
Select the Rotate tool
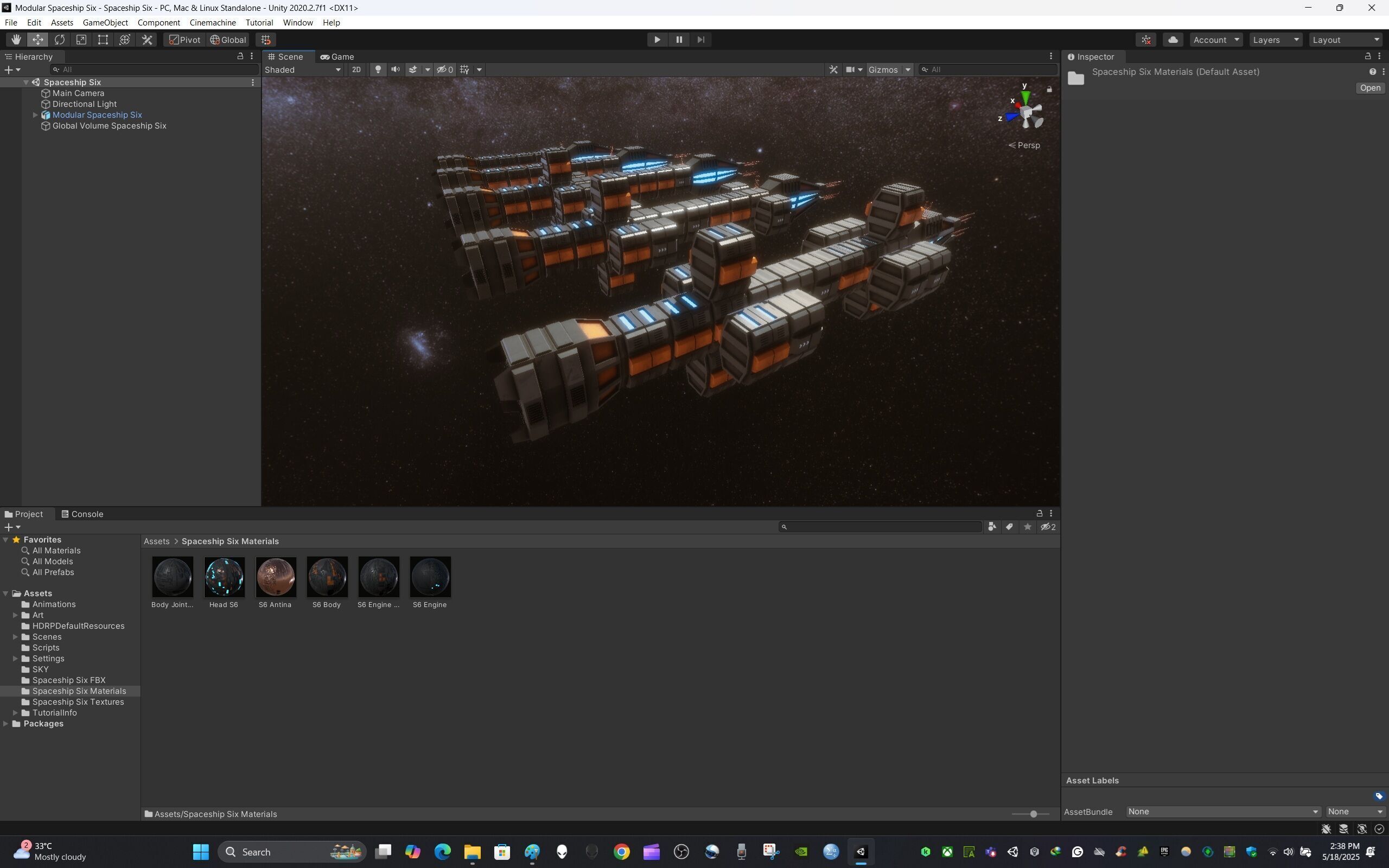click(x=60, y=40)
